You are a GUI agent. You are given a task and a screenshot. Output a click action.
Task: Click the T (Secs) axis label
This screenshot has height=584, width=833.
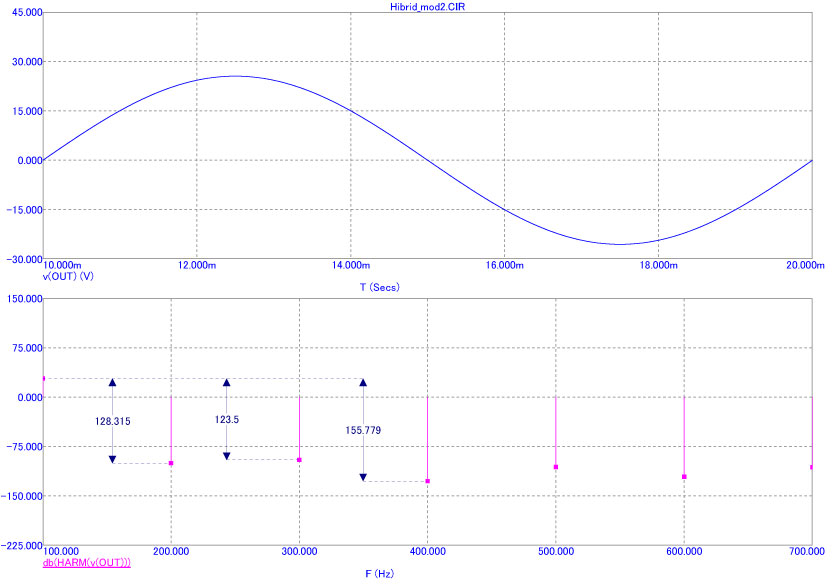coord(379,287)
